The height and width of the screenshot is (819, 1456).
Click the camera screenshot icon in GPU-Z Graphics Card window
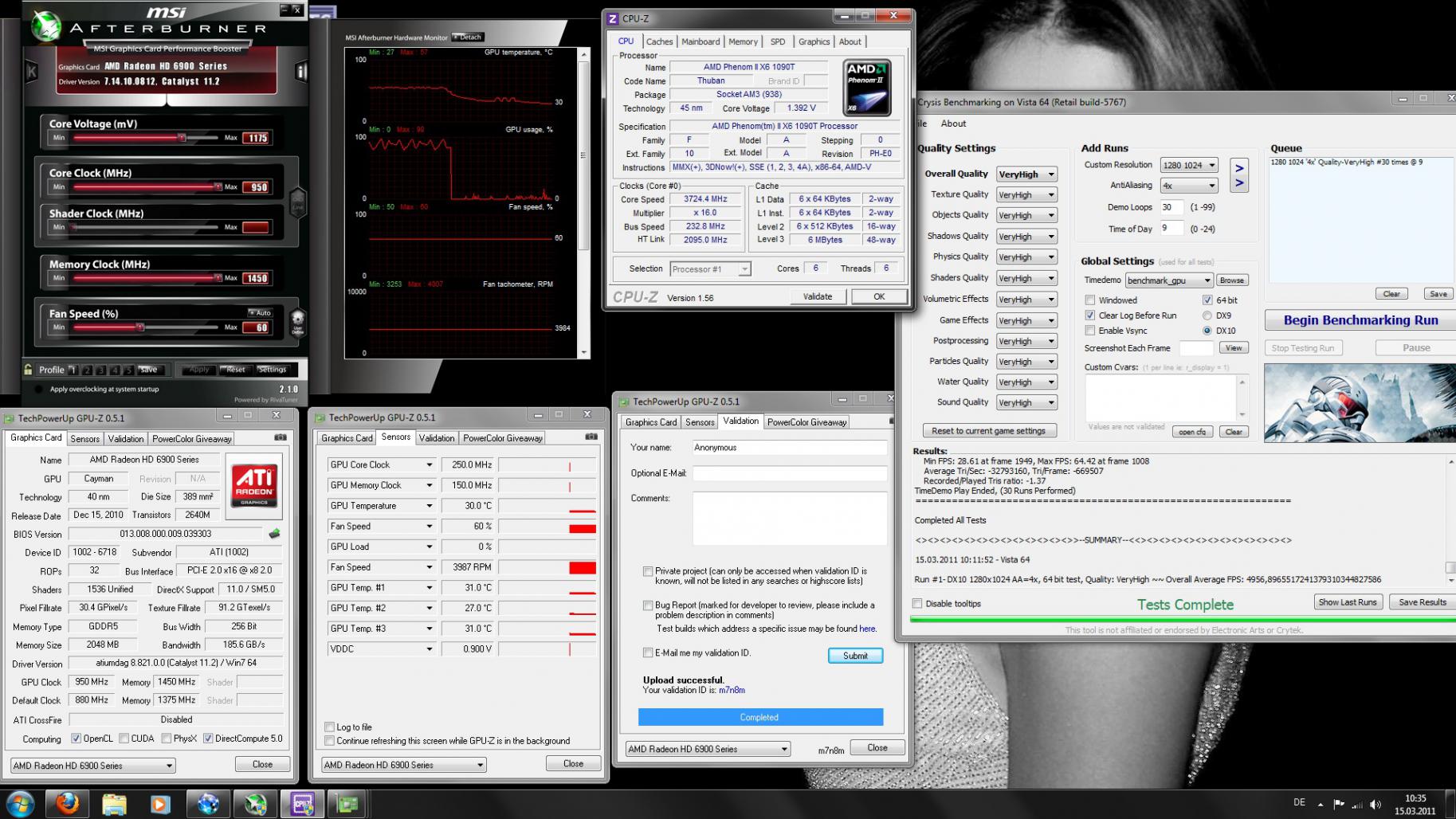[x=281, y=437]
